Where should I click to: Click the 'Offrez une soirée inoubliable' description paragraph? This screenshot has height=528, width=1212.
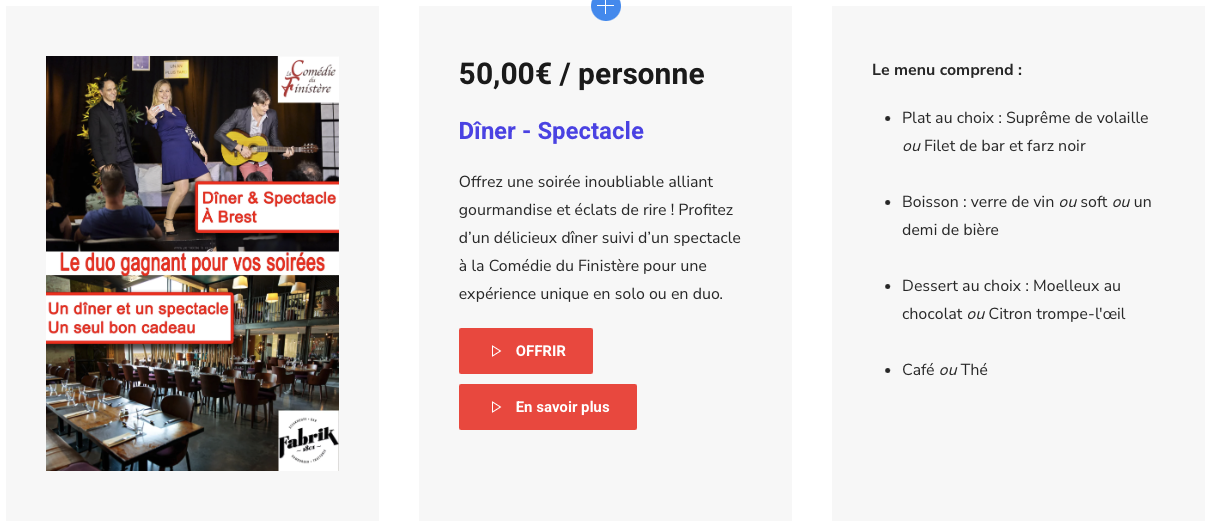(600, 237)
